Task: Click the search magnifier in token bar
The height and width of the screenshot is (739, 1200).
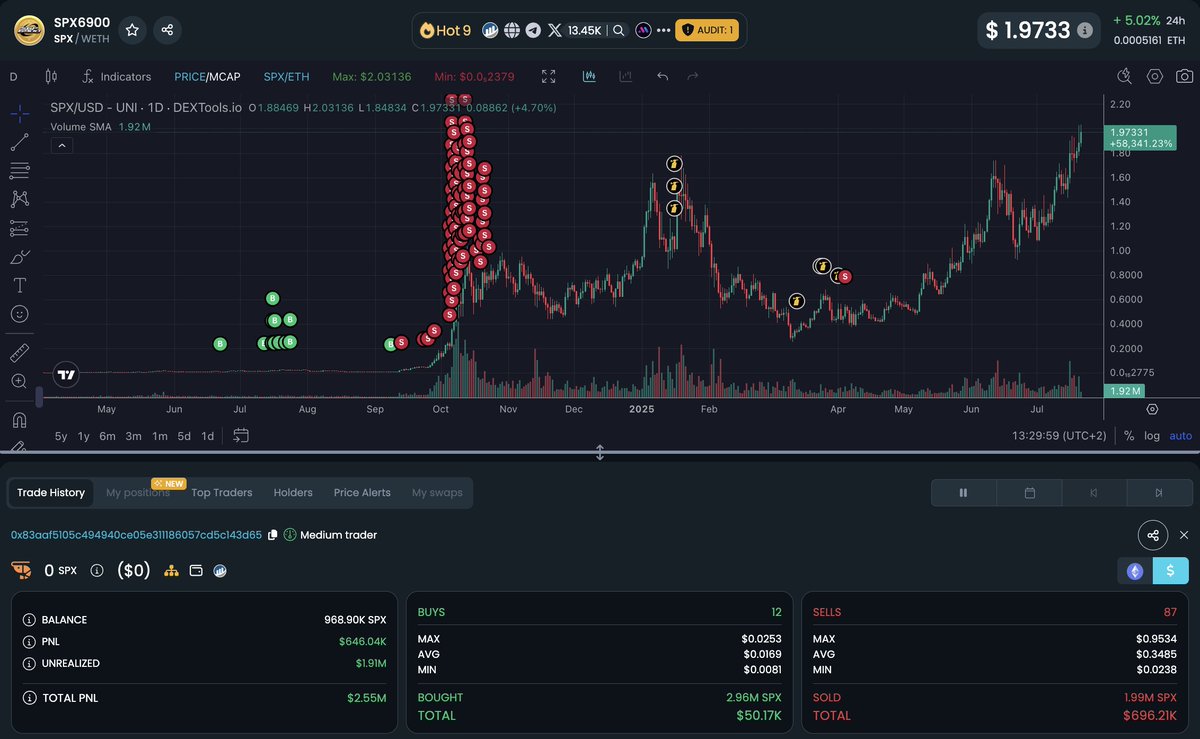Action: click(x=619, y=30)
